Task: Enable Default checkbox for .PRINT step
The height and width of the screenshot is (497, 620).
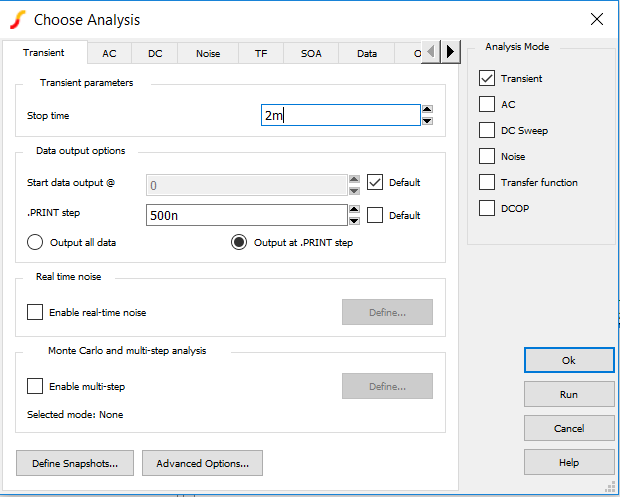Action: 375,215
